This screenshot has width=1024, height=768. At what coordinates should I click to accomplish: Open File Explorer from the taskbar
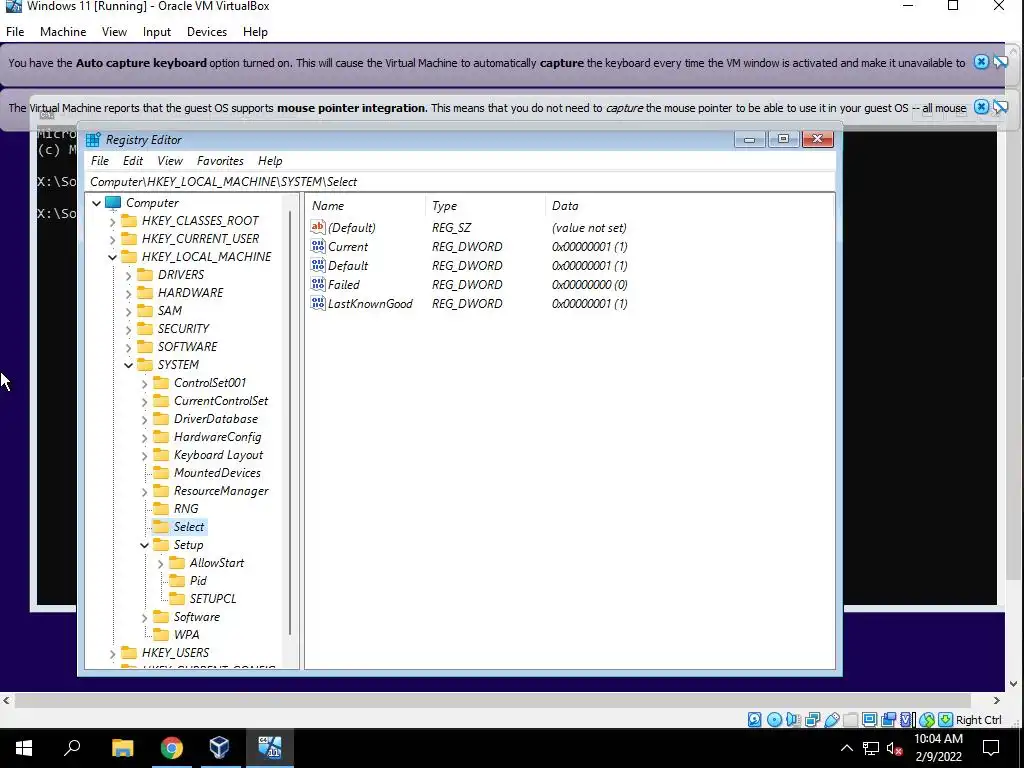click(x=122, y=748)
